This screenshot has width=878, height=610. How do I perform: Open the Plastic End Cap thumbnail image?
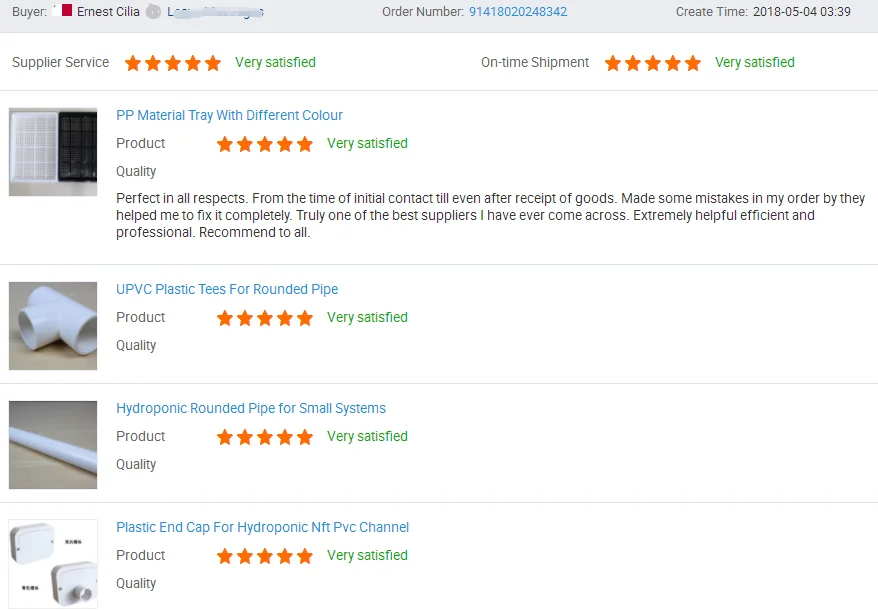coord(53,564)
